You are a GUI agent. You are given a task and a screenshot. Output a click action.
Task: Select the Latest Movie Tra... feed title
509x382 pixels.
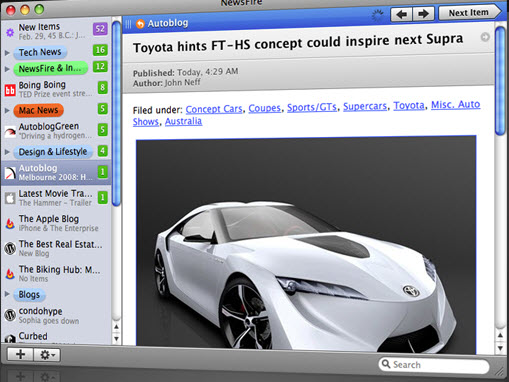click(x=55, y=193)
